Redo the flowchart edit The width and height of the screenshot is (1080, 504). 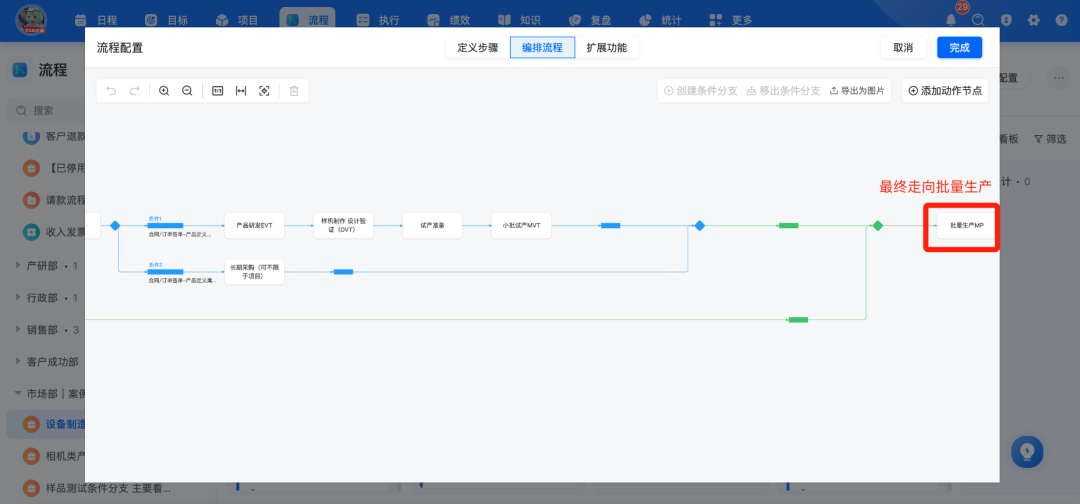134,91
